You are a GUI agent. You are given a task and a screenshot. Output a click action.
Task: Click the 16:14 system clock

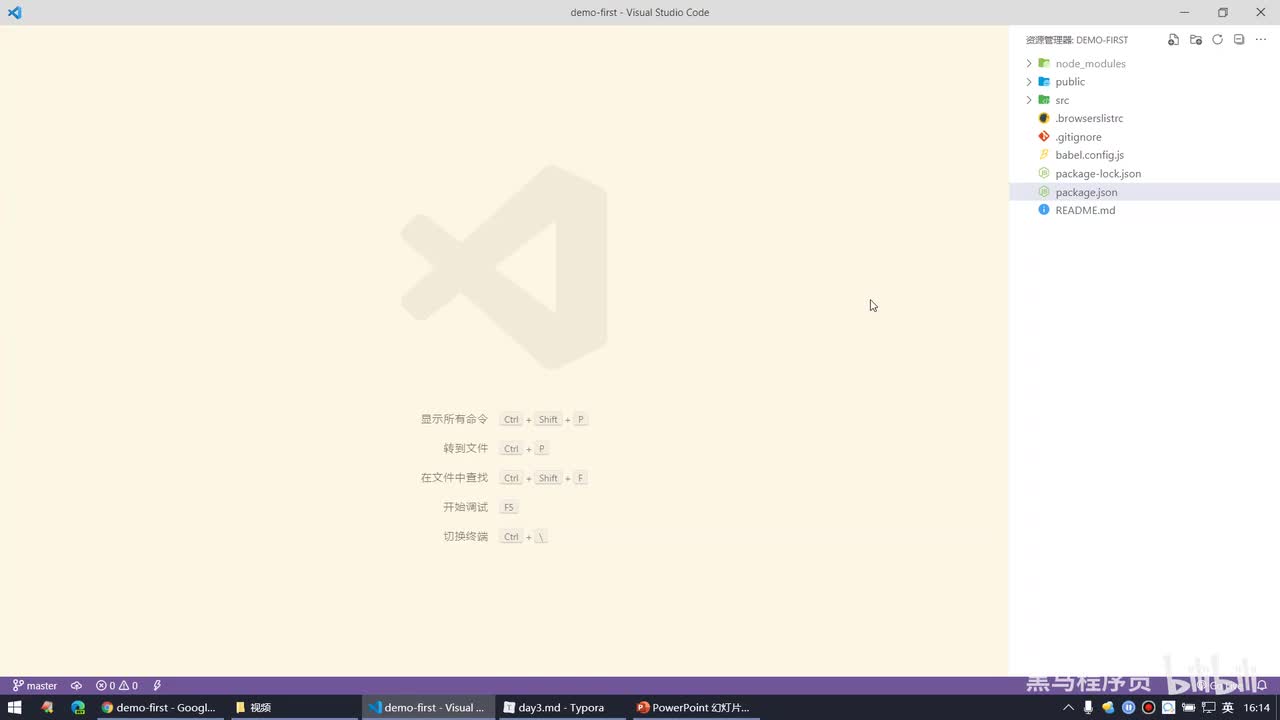point(1257,708)
